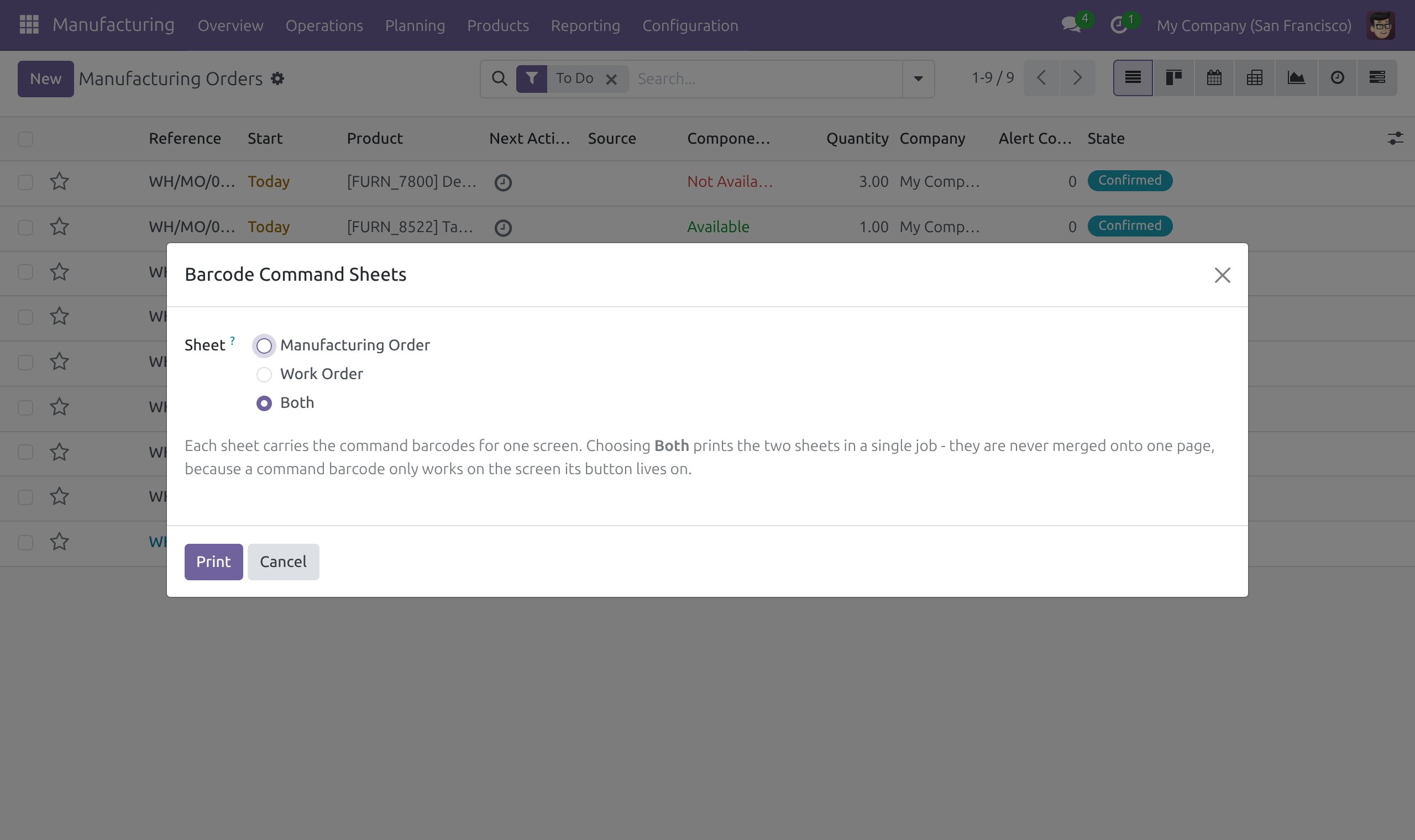
Task: Go to next page of records
Action: pyautogui.click(x=1077, y=78)
